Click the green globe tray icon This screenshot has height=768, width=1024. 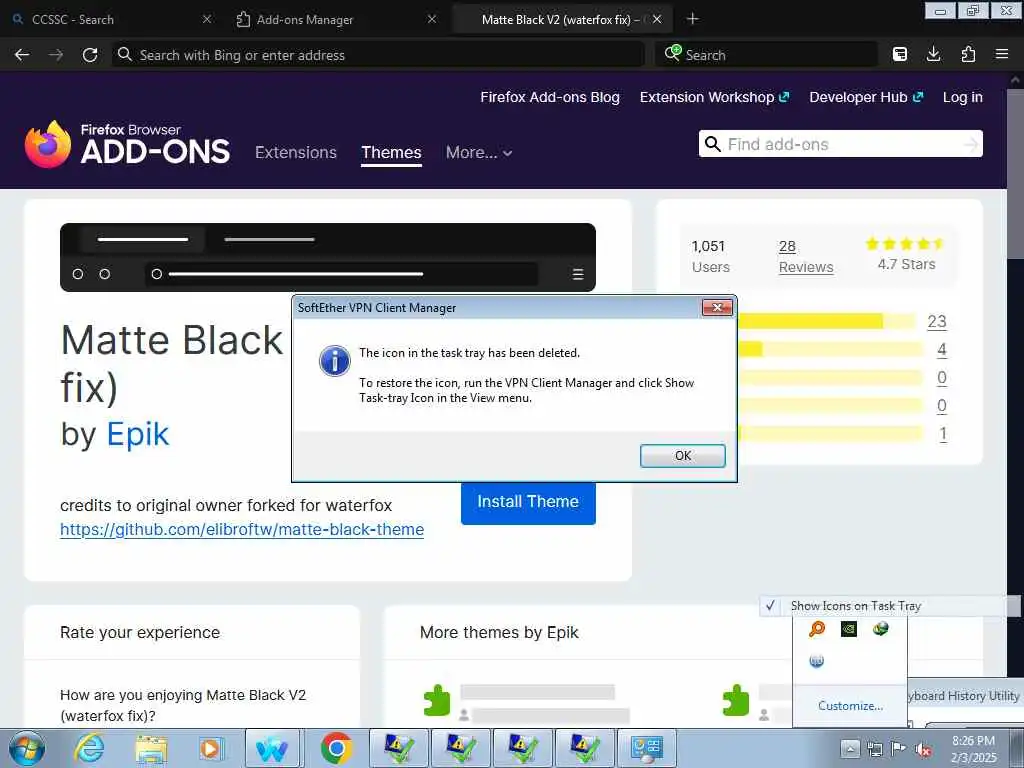coord(880,629)
